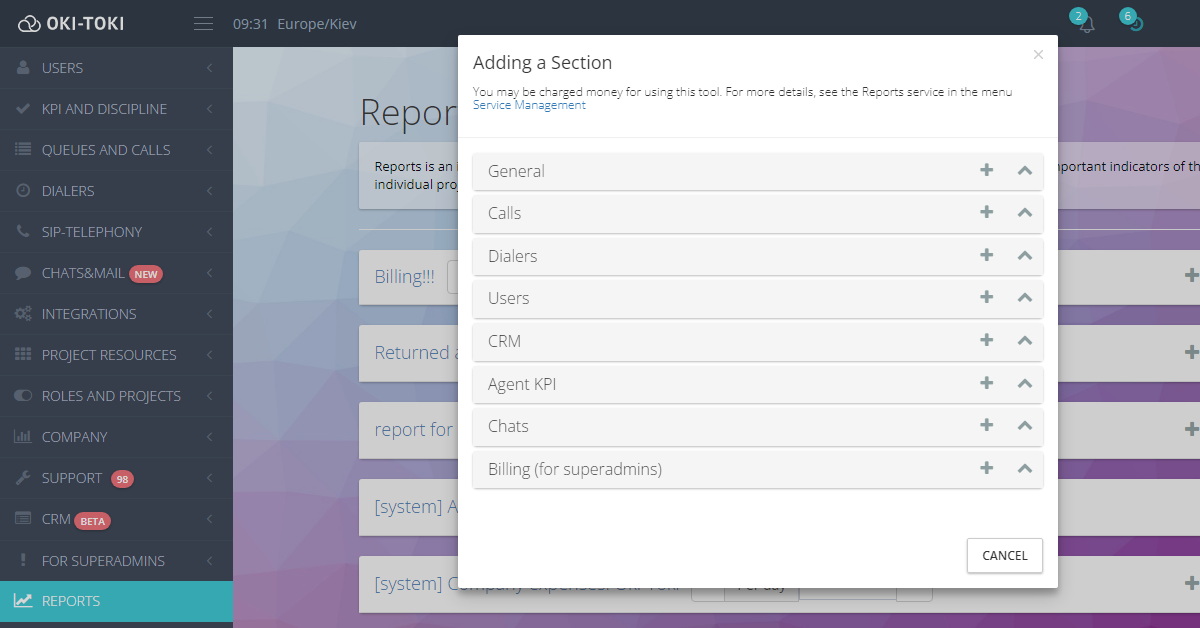Click the Reports chart icon in sidebar
The image size is (1200, 628).
22,601
